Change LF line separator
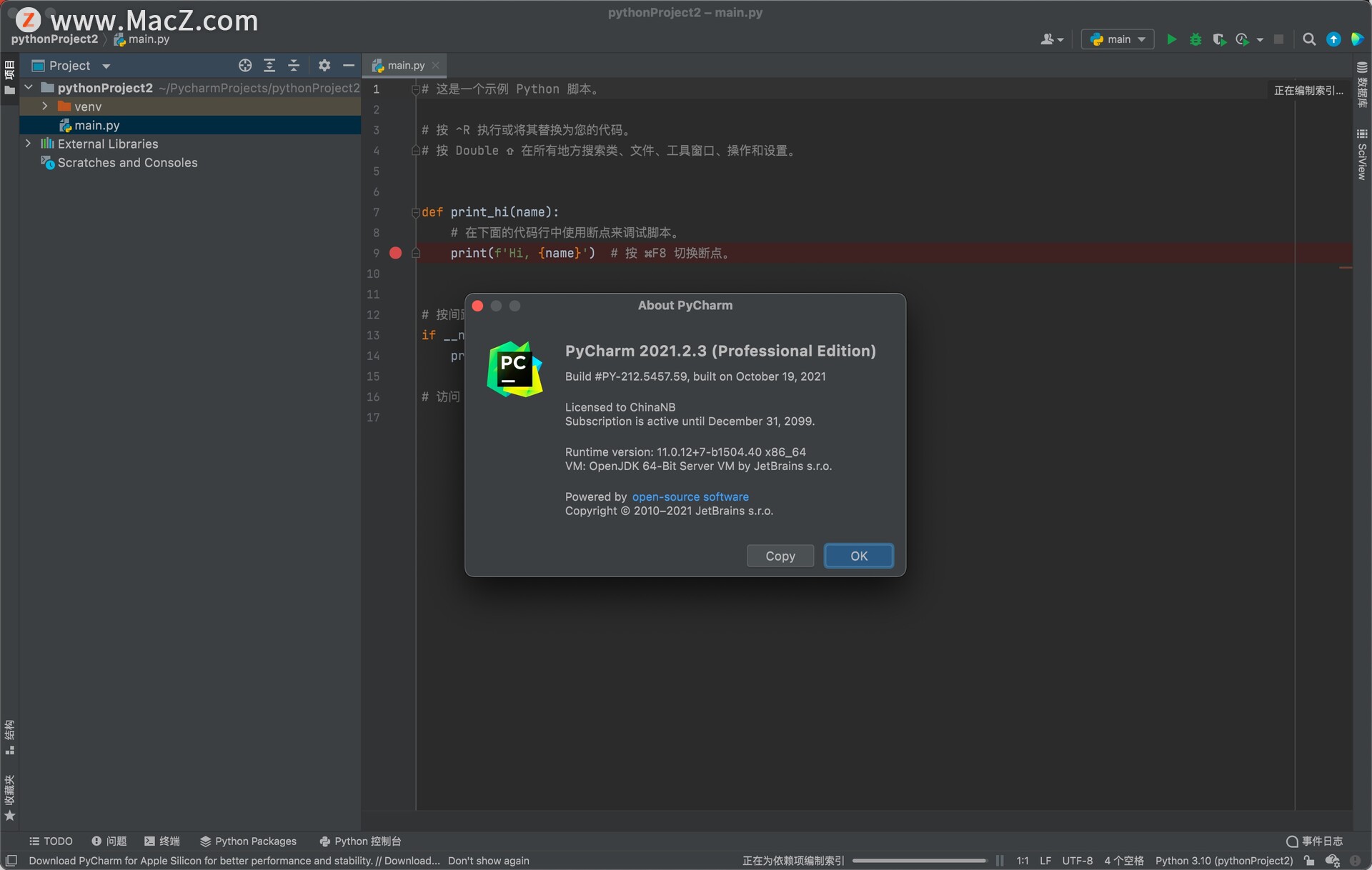This screenshot has width=1372, height=870. pyautogui.click(x=1045, y=861)
